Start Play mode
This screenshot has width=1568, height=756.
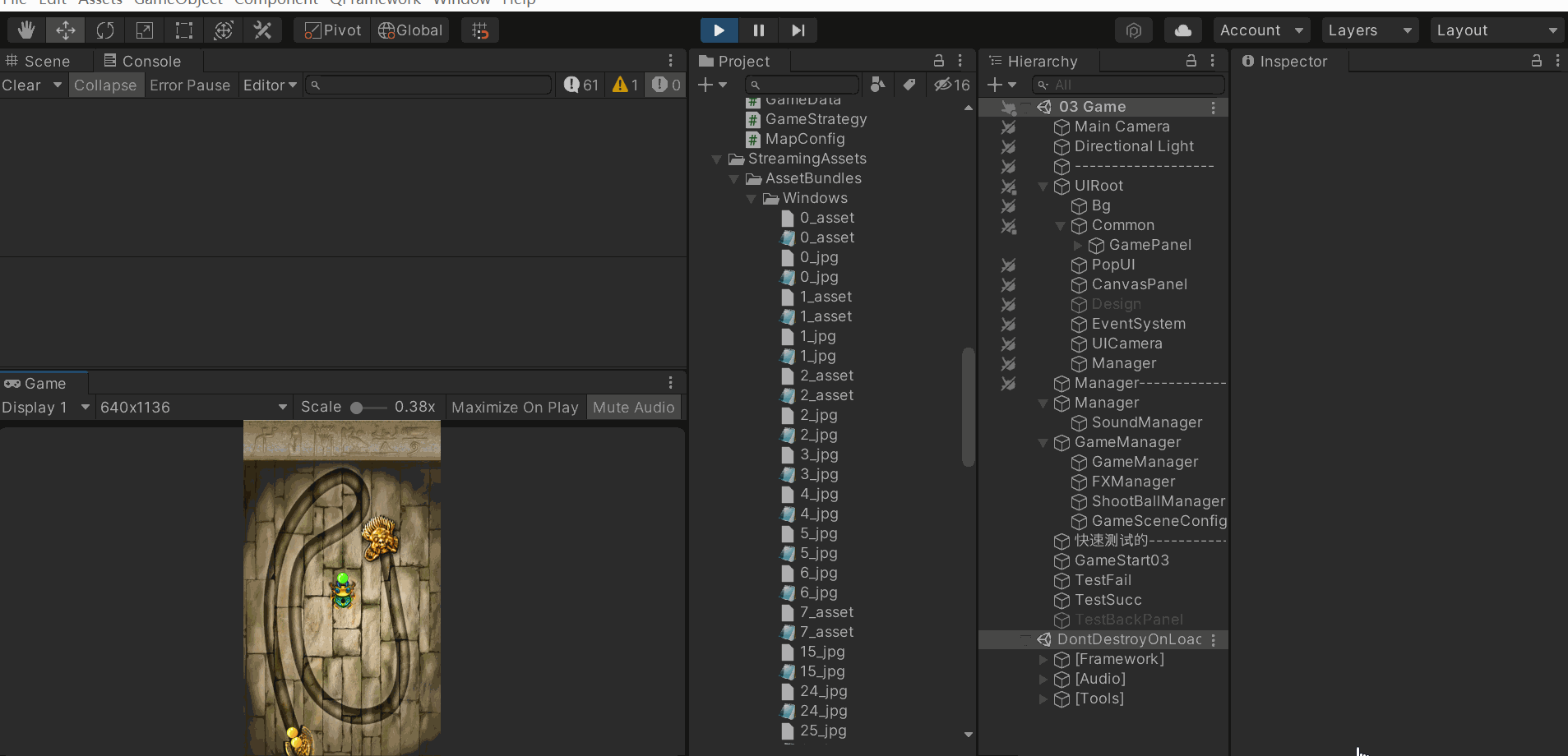click(x=719, y=30)
